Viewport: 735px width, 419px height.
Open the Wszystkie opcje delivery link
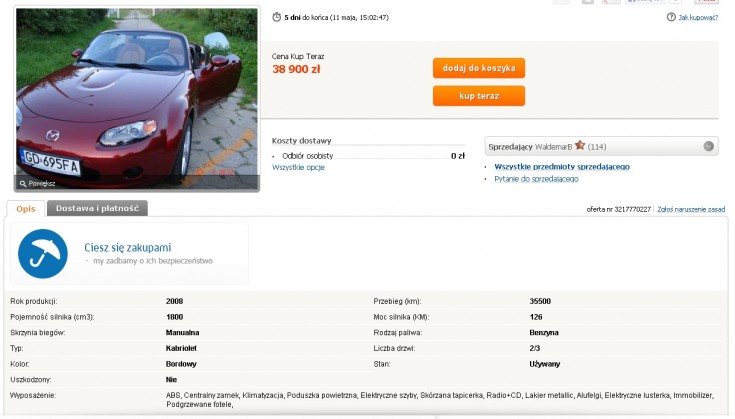(298, 167)
